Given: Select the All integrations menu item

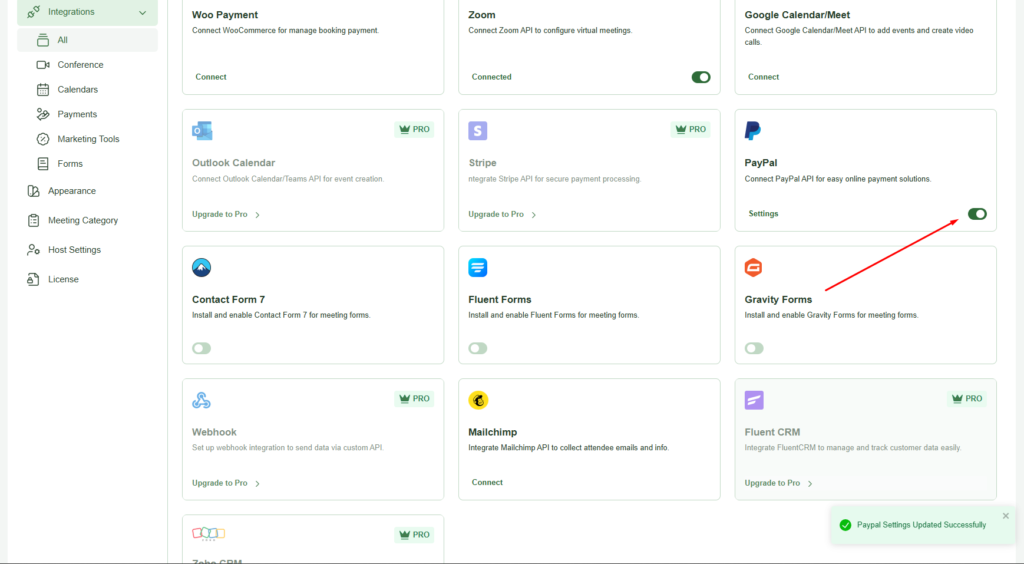Looking at the screenshot, I should (x=88, y=40).
